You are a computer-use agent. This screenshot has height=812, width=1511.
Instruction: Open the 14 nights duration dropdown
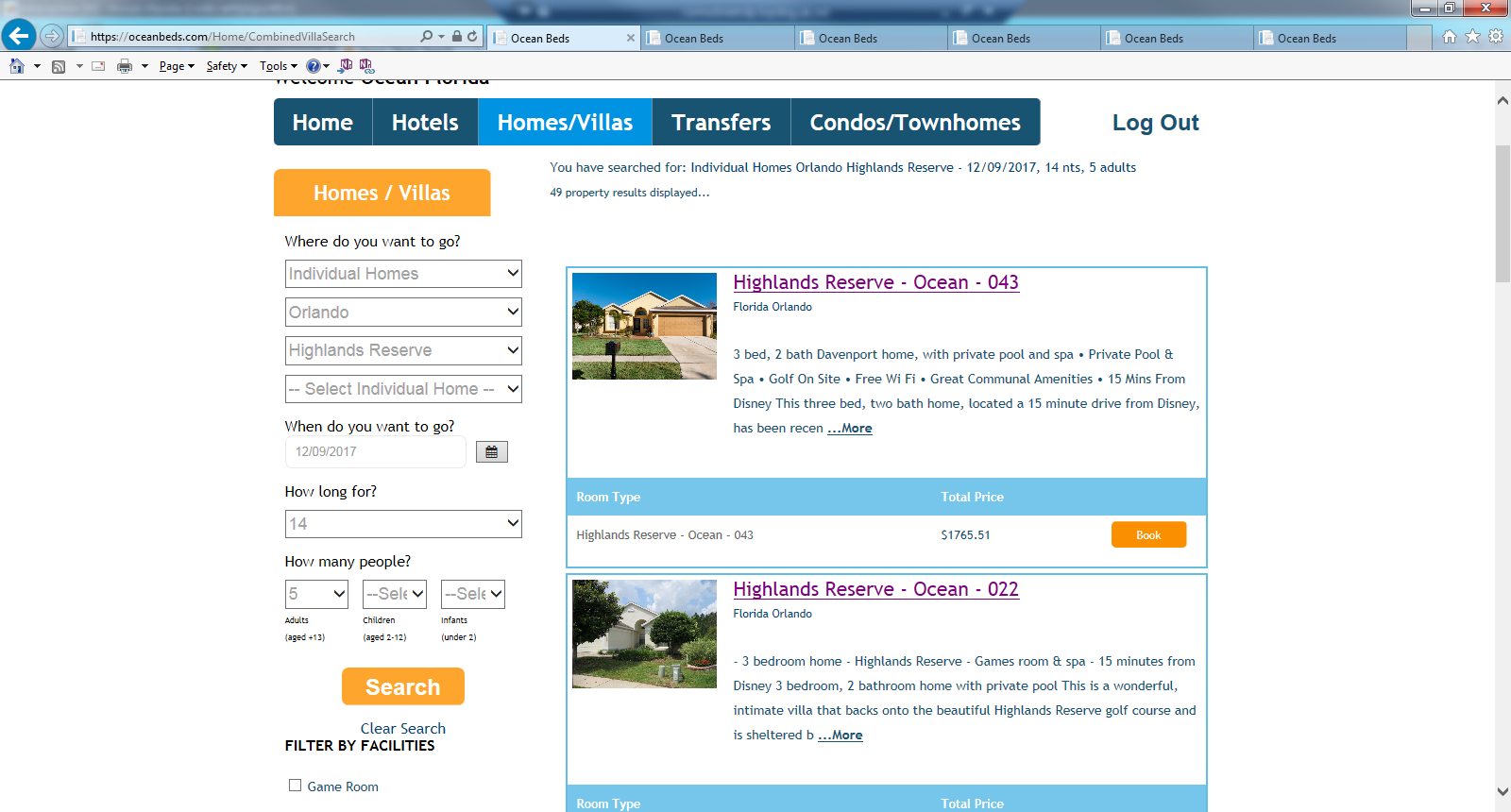point(403,524)
